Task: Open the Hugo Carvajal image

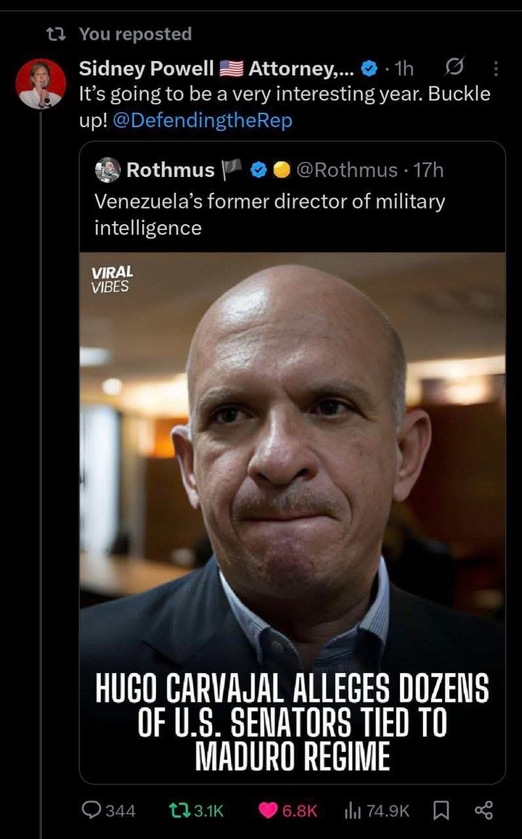Action: (293, 517)
